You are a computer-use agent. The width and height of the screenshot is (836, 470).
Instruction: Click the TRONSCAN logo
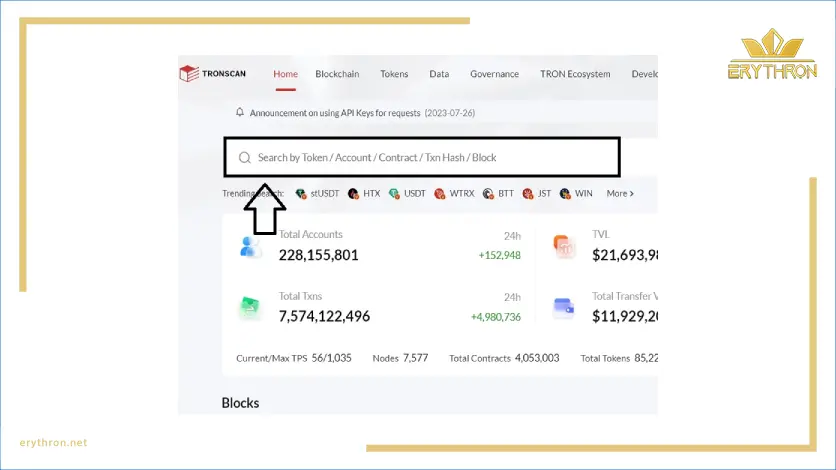click(213, 74)
